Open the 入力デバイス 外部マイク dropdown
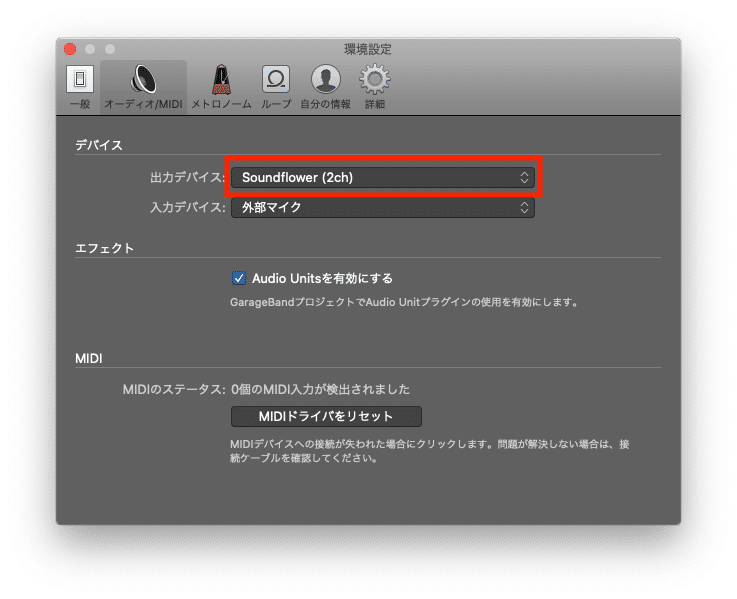Viewport: 737px width, 599px height. click(383, 207)
